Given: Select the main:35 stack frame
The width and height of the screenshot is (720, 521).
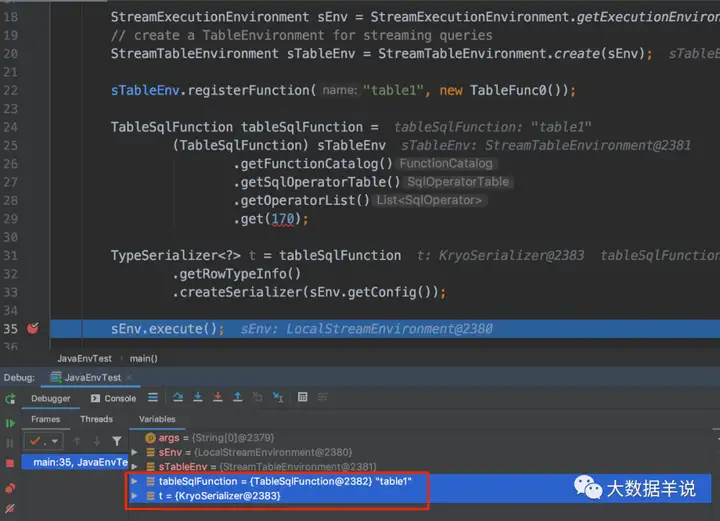Looking at the screenshot, I should (74, 462).
